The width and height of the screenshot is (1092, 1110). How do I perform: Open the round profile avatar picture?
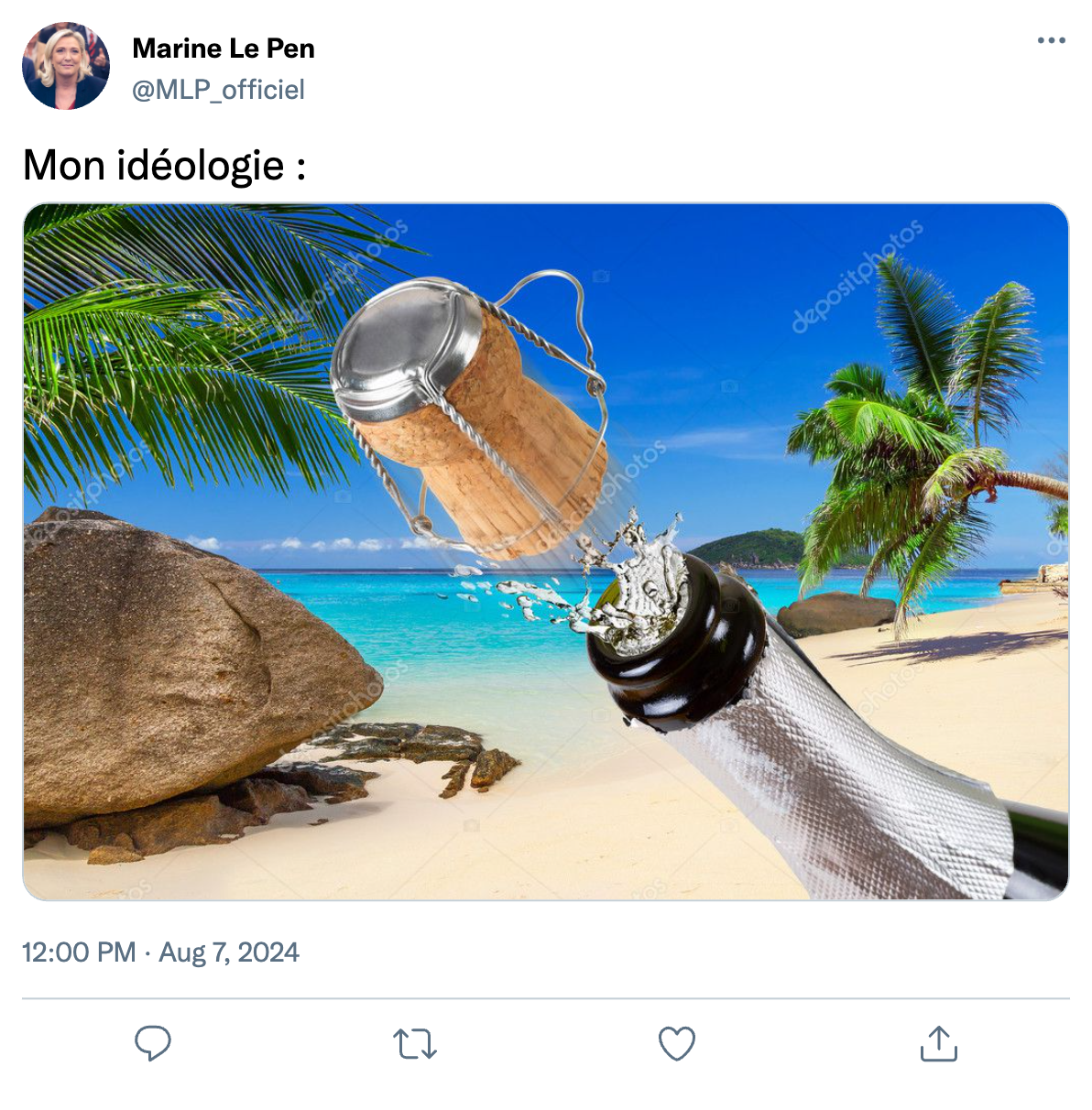tap(66, 66)
